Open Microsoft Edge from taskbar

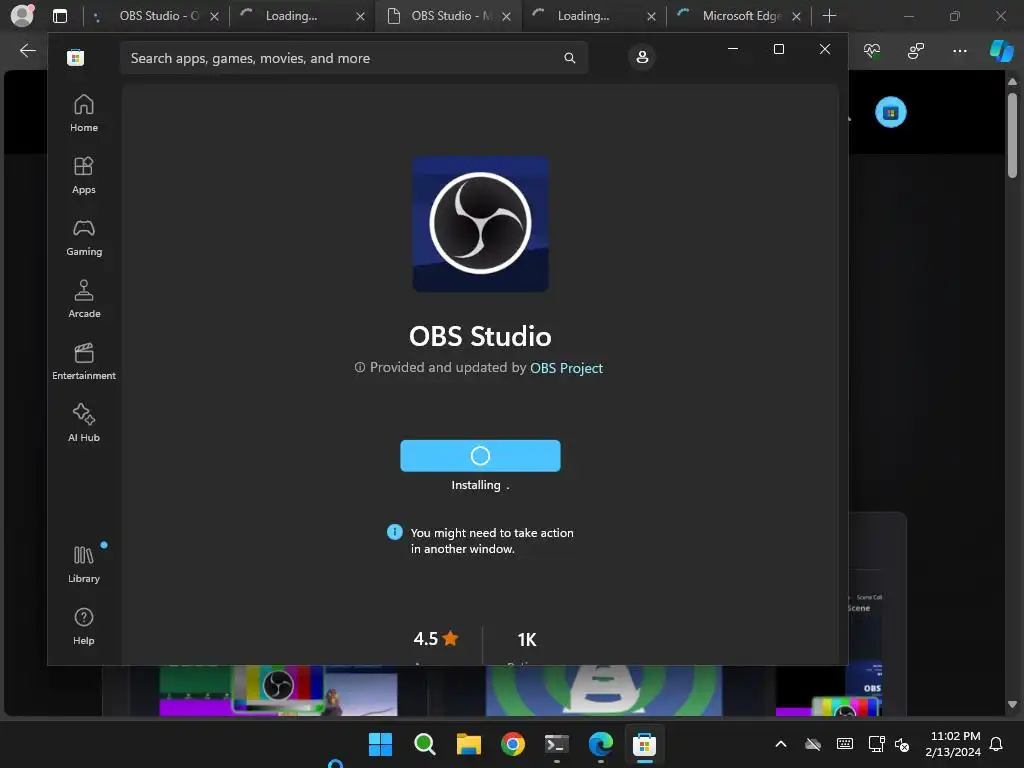[x=600, y=744]
